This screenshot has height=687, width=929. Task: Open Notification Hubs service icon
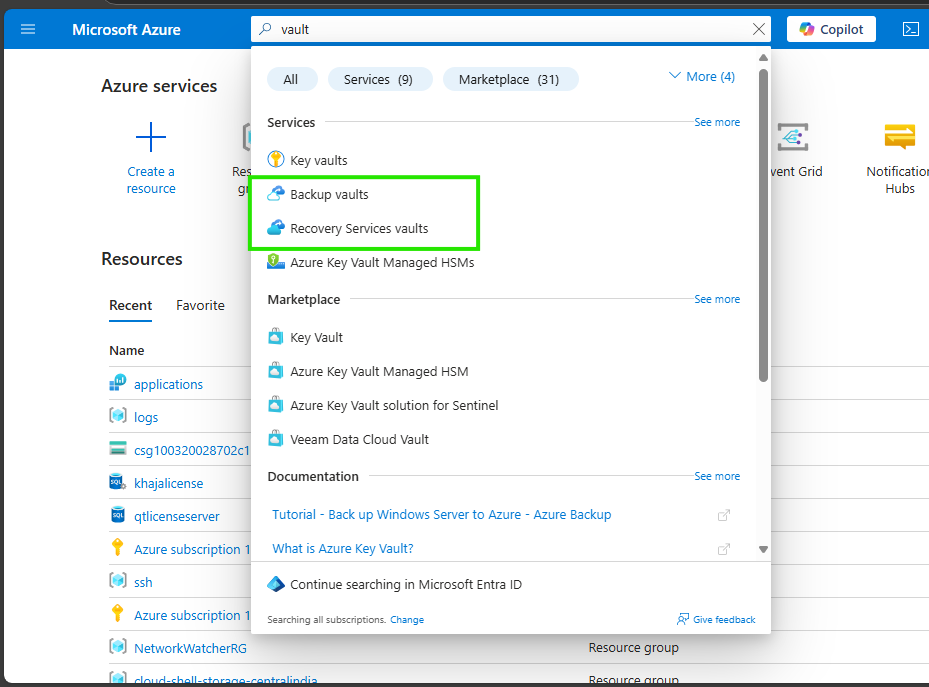[x=899, y=137]
